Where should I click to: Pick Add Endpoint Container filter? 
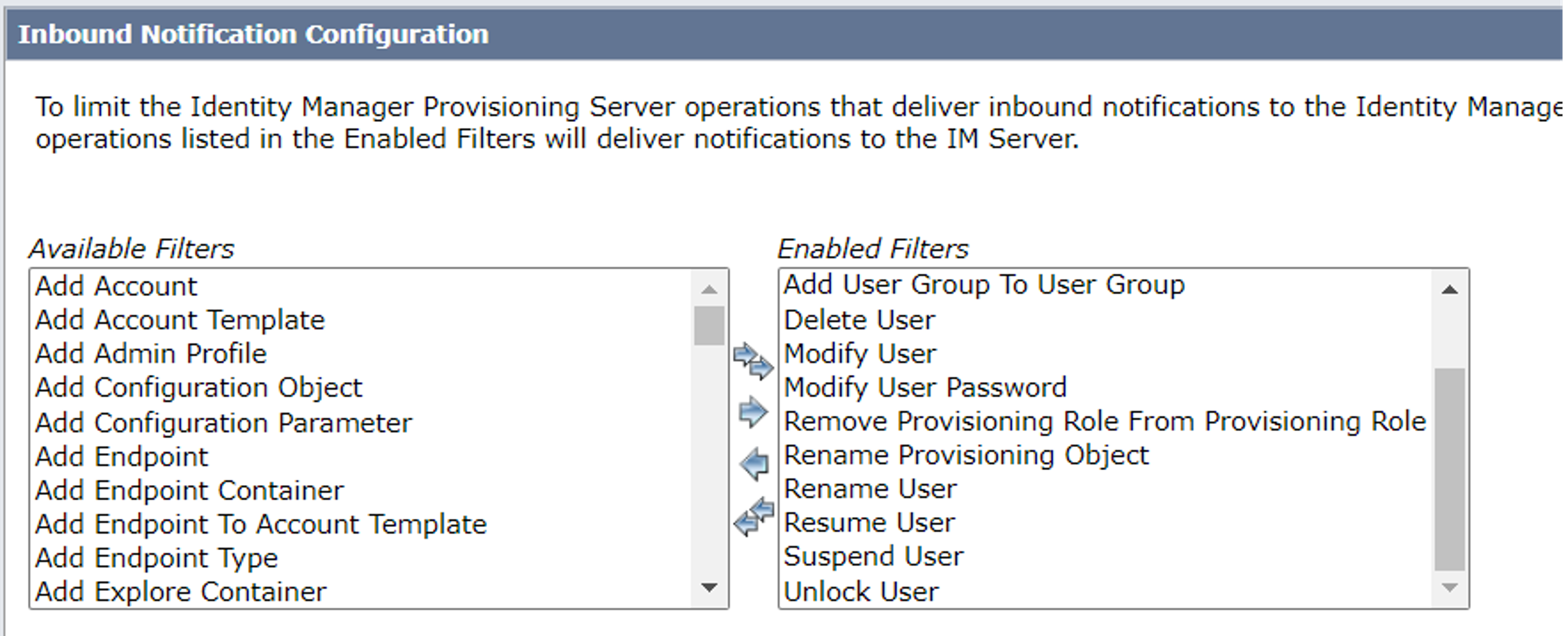(x=189, y=490)
